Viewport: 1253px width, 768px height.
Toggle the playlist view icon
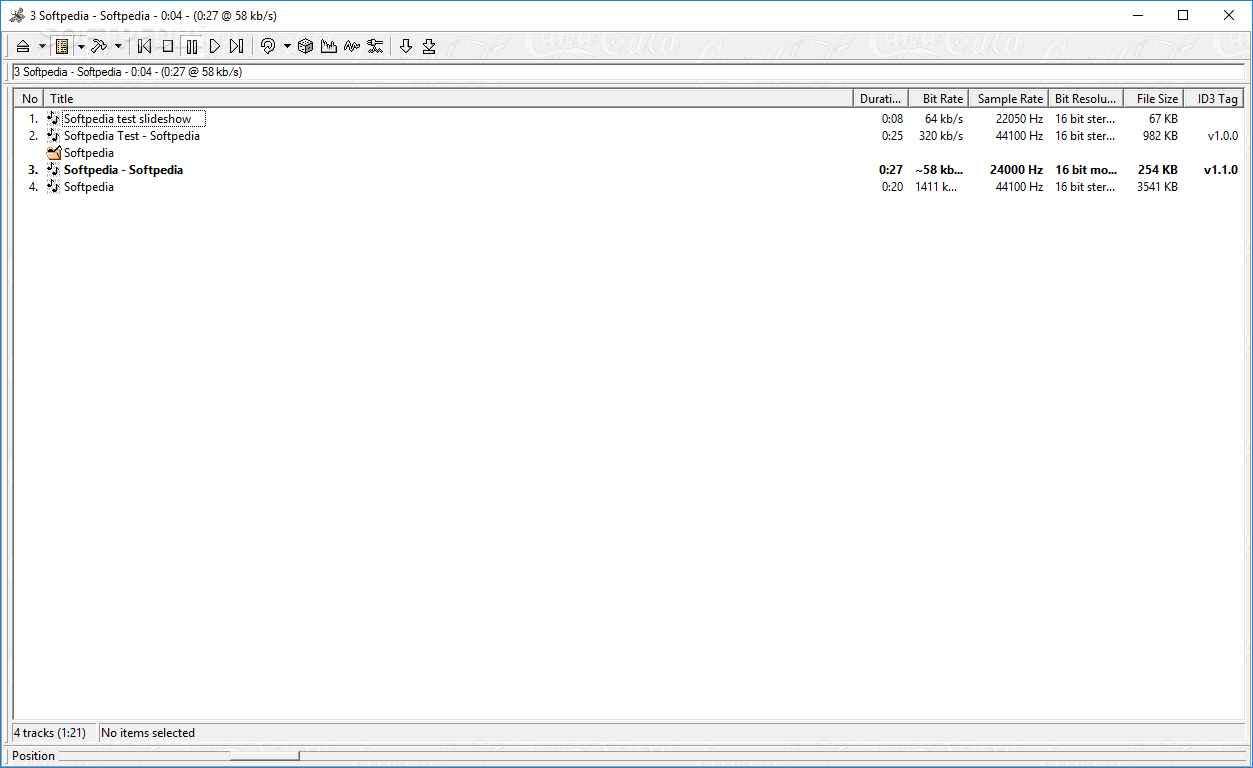click(x=62, y=46)
